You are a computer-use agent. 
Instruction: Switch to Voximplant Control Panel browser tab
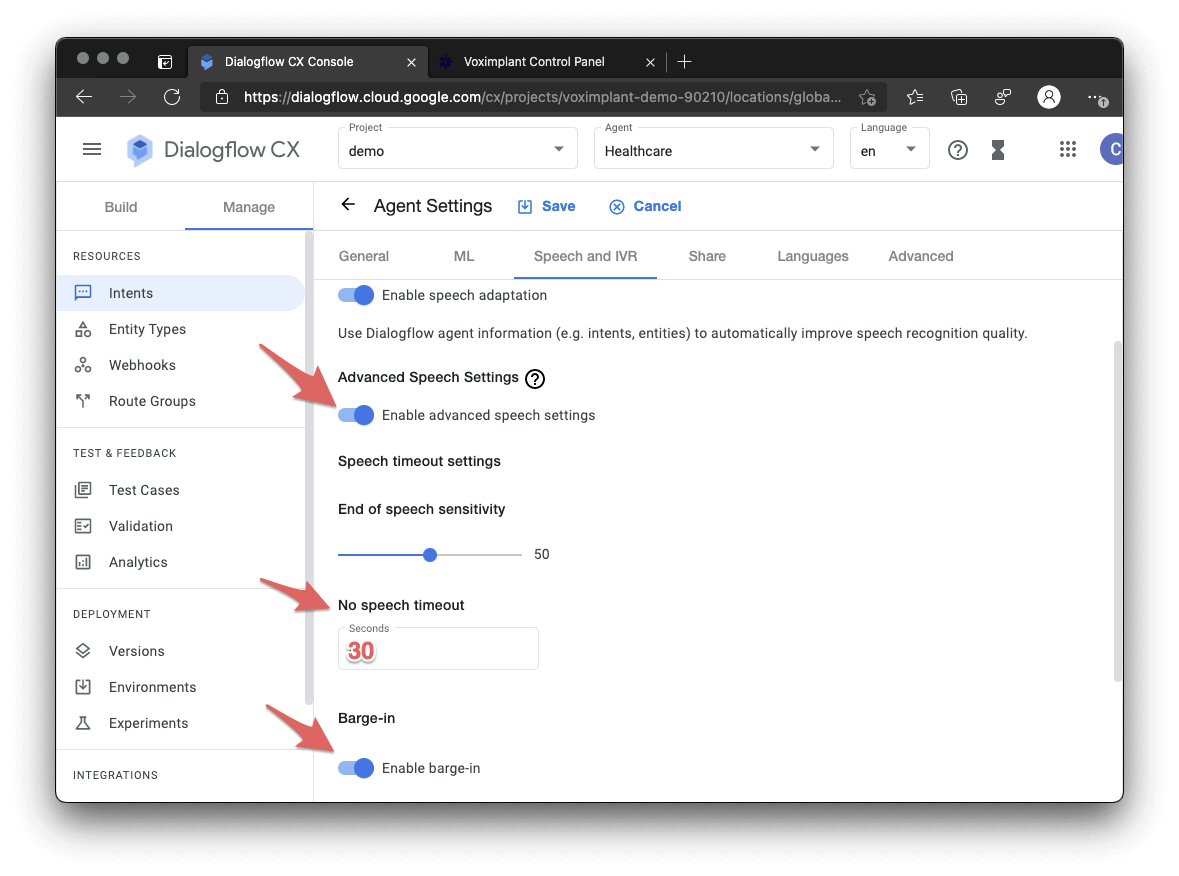tap(547, 62)
